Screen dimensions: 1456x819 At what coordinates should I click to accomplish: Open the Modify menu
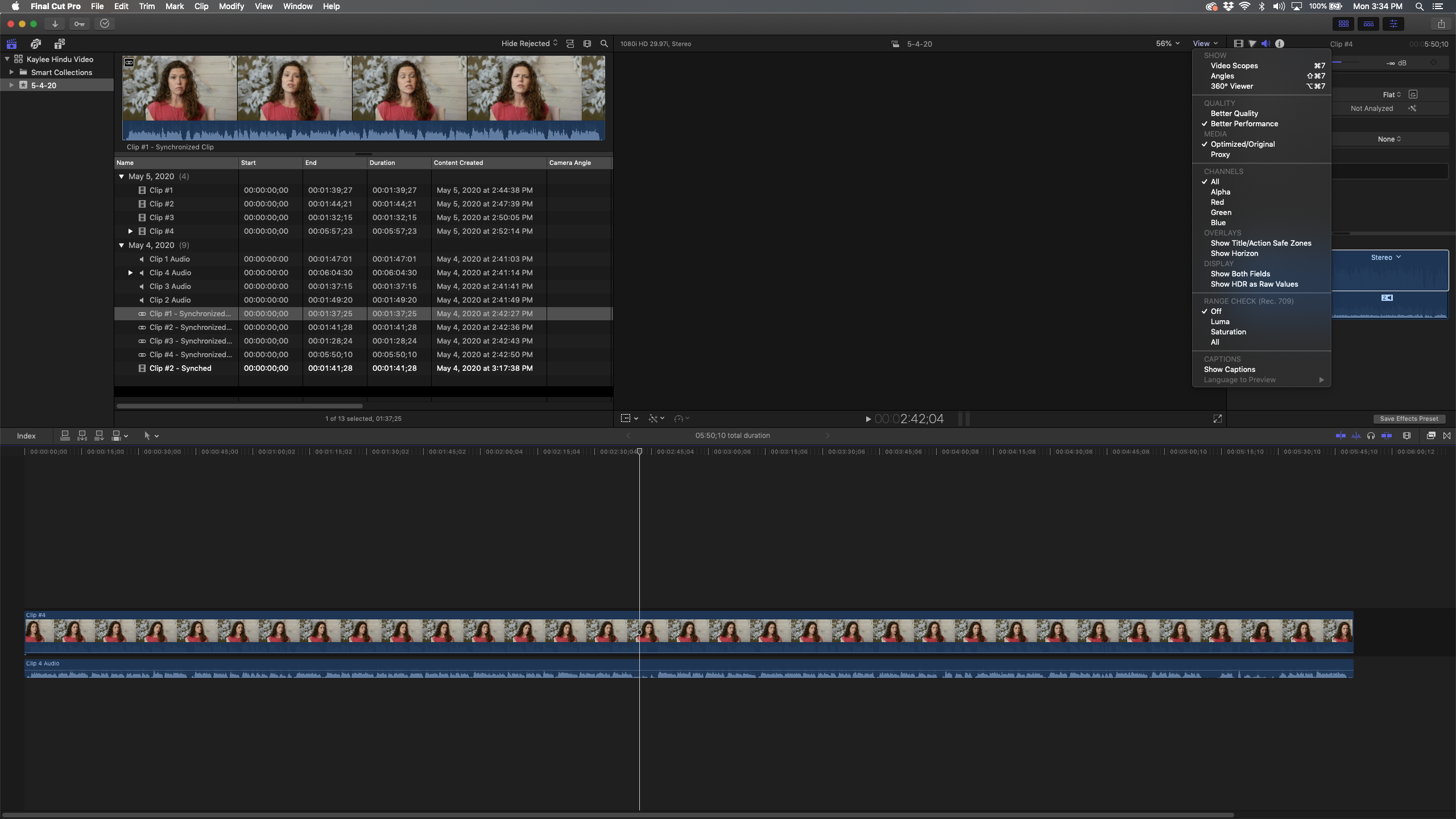pos(231,6)
